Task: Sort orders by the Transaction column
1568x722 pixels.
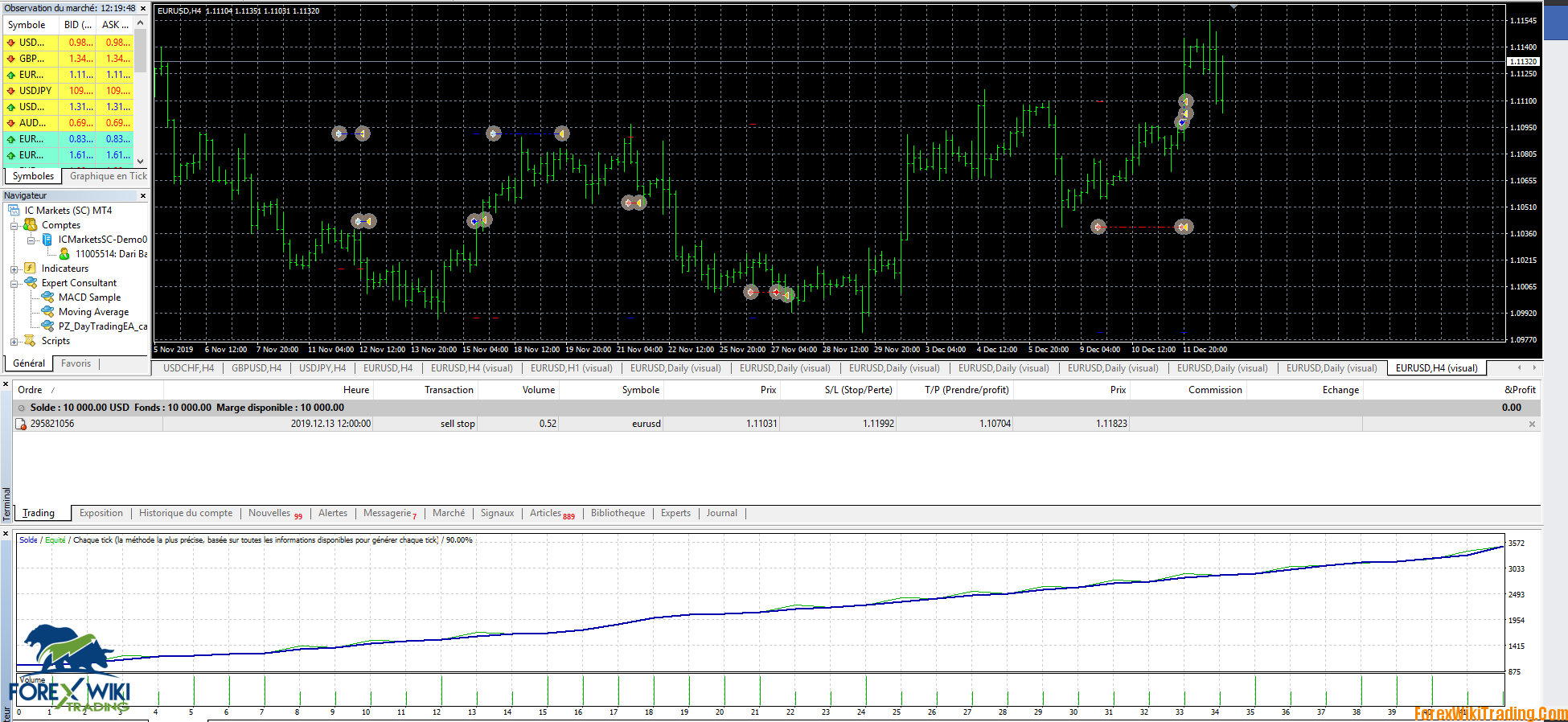Action: click(425, 390)
